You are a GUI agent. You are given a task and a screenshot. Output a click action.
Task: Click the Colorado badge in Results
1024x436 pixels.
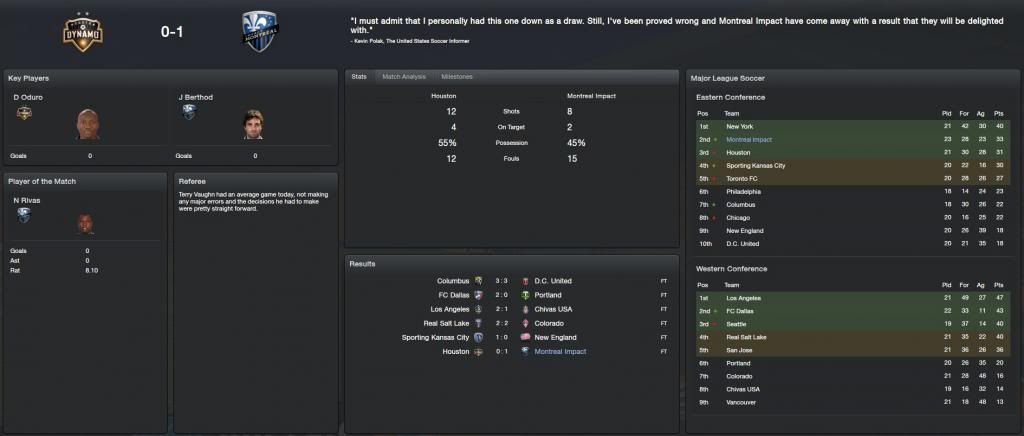pyautogui.click(x=524, y=324)
